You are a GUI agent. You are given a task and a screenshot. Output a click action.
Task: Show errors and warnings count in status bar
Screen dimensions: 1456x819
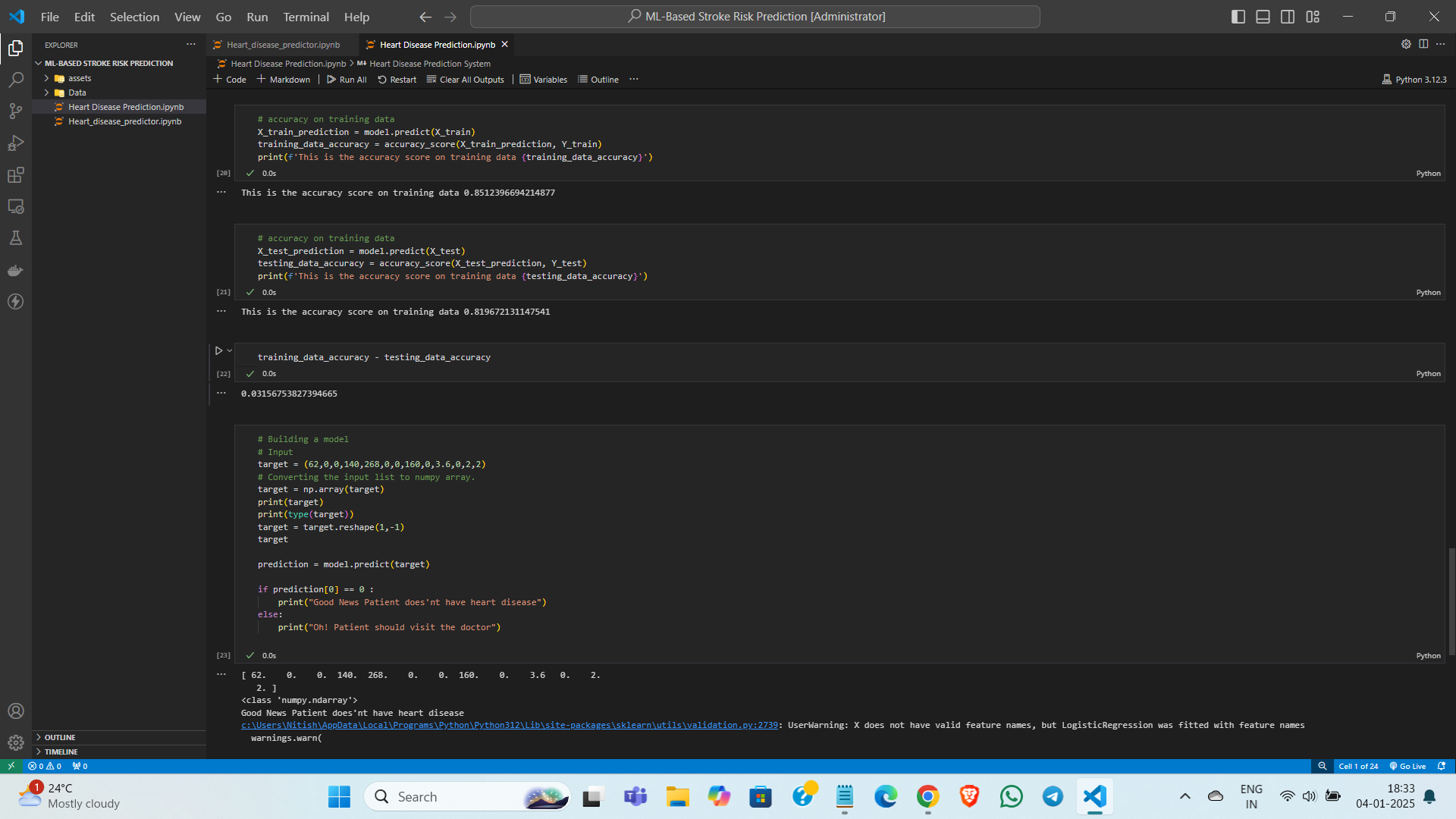(45, 767)
